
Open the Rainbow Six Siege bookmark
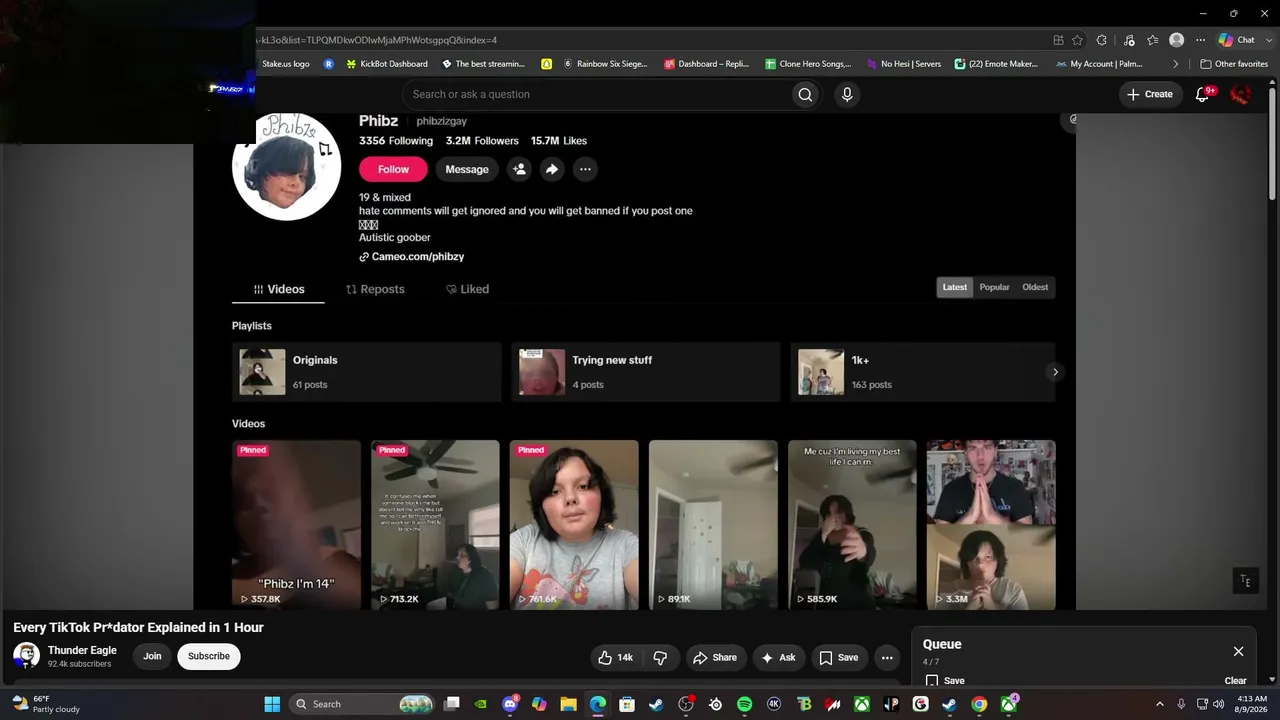605,64
